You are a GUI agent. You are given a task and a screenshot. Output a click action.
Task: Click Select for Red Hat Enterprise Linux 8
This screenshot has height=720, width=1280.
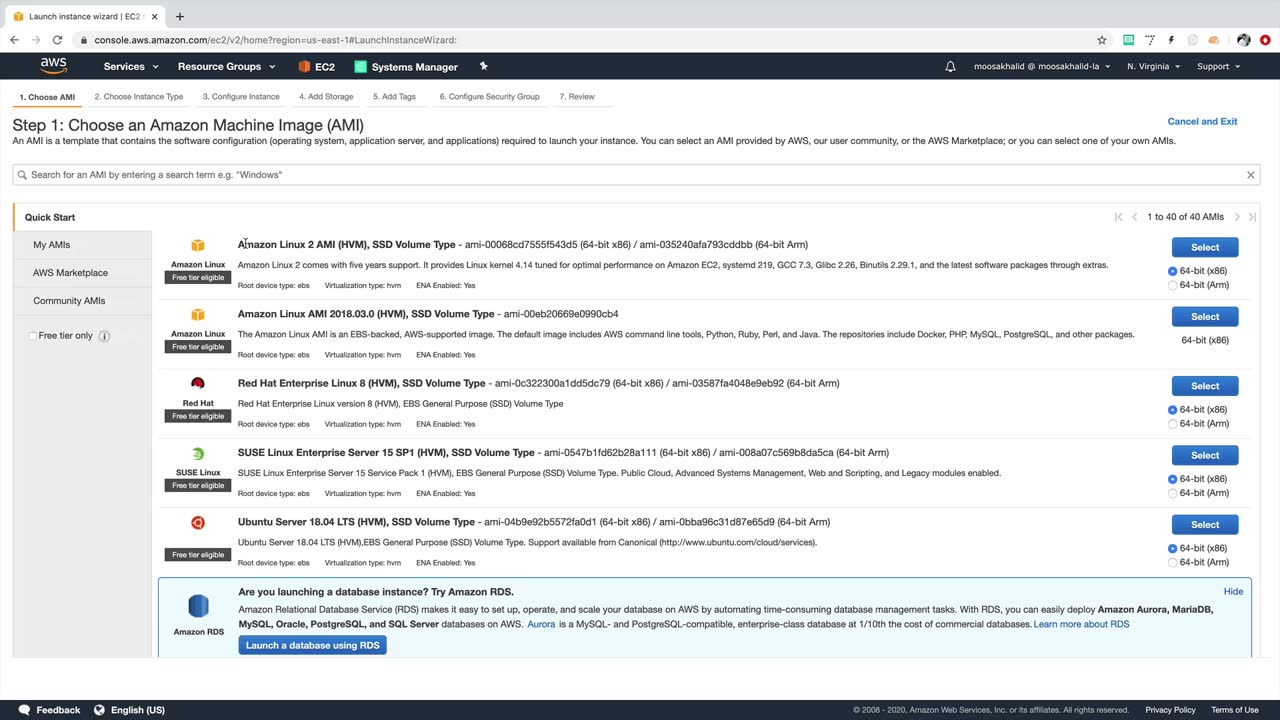point(1205,386)
